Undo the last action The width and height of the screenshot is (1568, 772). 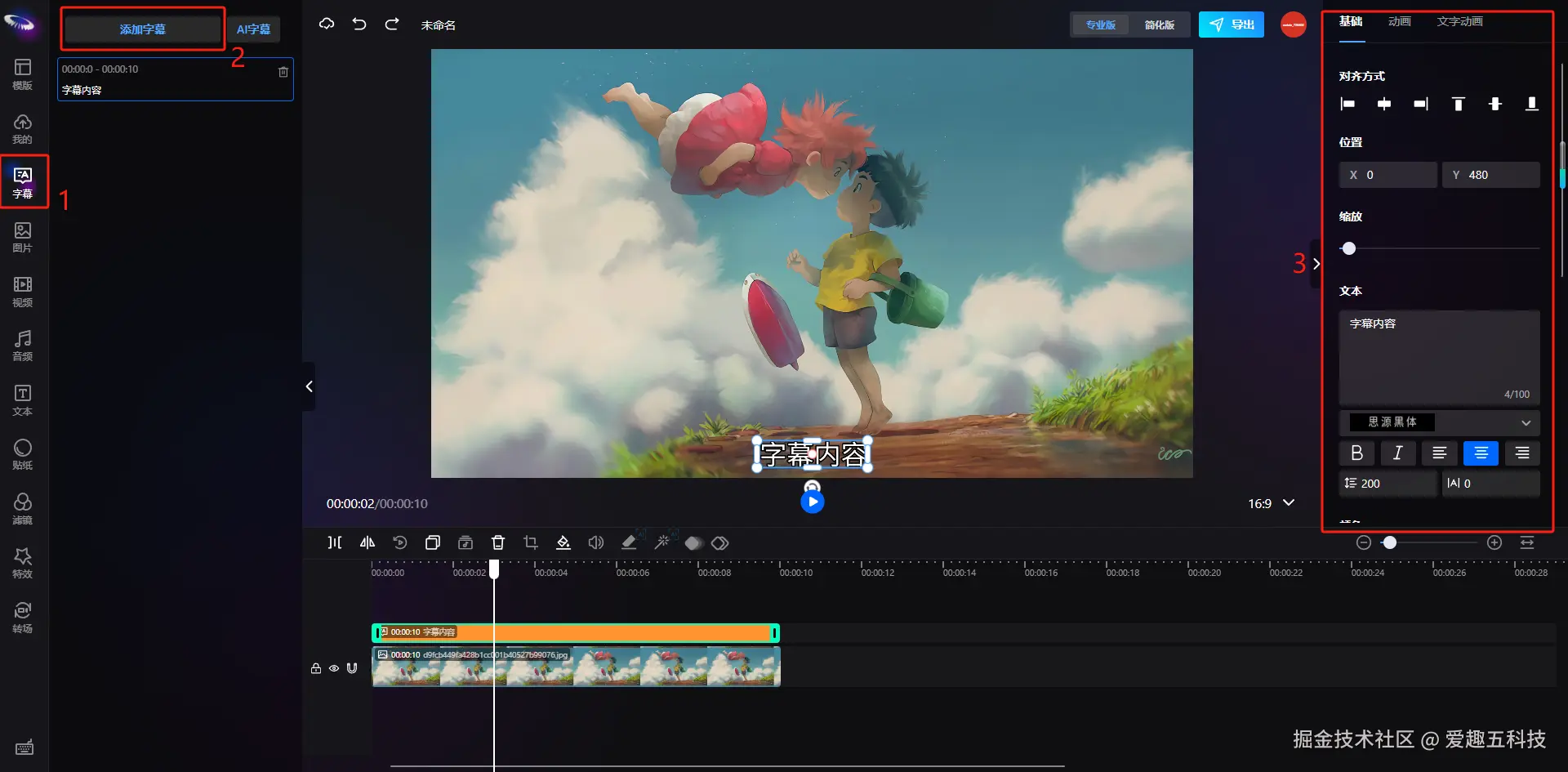coord(359,25)
